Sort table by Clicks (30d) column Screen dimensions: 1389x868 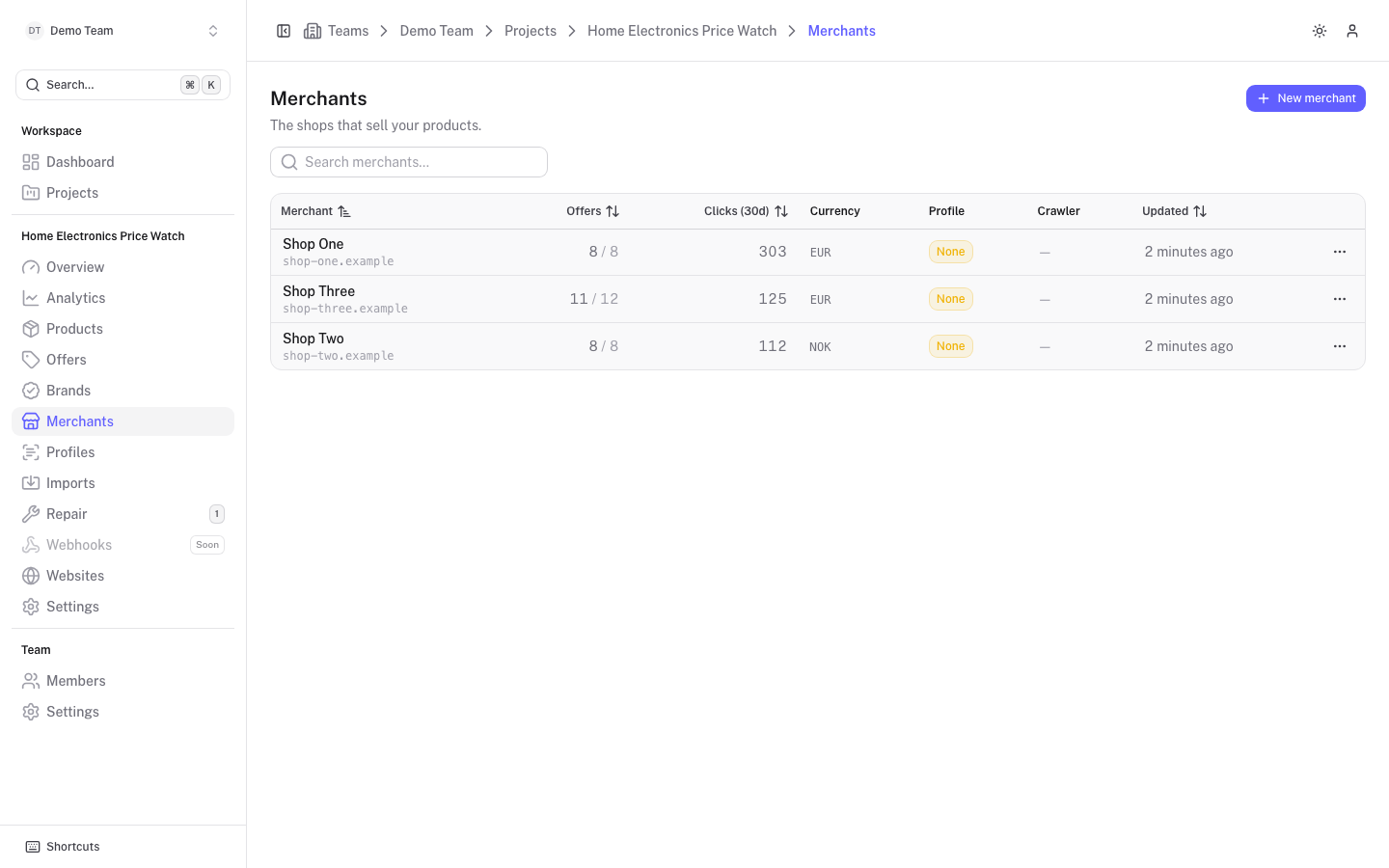click(746, 211)
